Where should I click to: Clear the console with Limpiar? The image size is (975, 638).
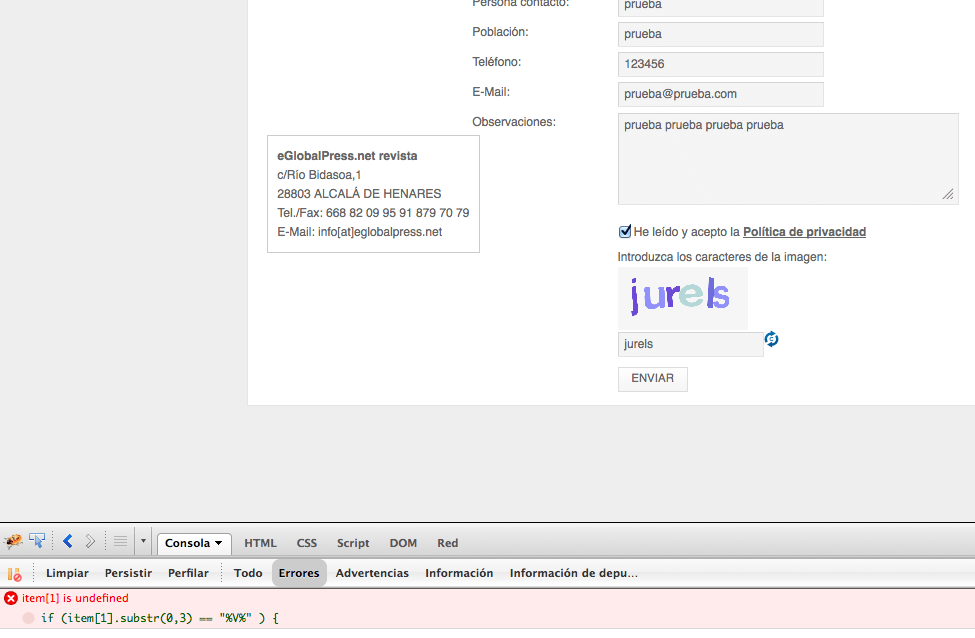pos(67,573)
